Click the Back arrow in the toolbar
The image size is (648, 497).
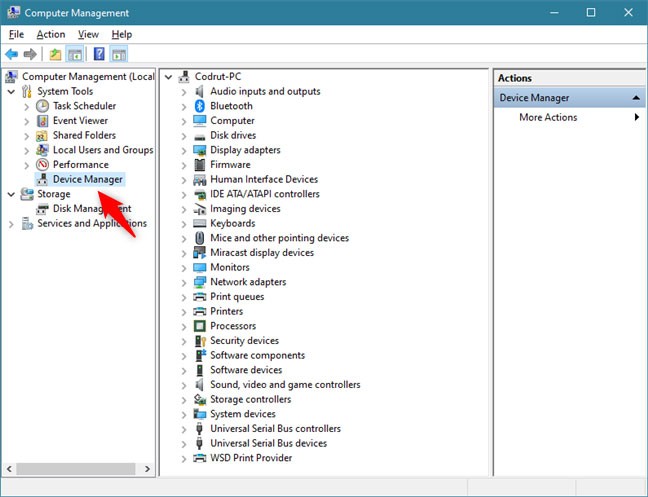11,54
